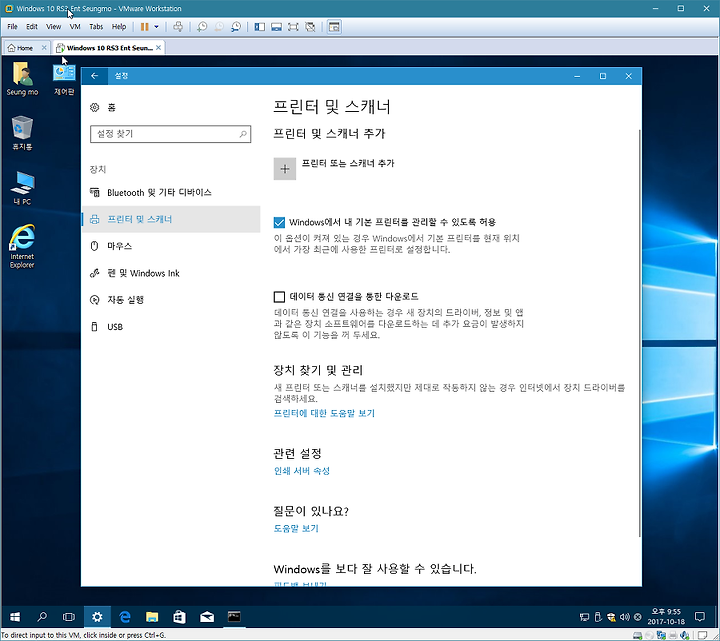720x641 pixels.
Task: Open Task View on the taskbar
Action: tap(69, 617)
